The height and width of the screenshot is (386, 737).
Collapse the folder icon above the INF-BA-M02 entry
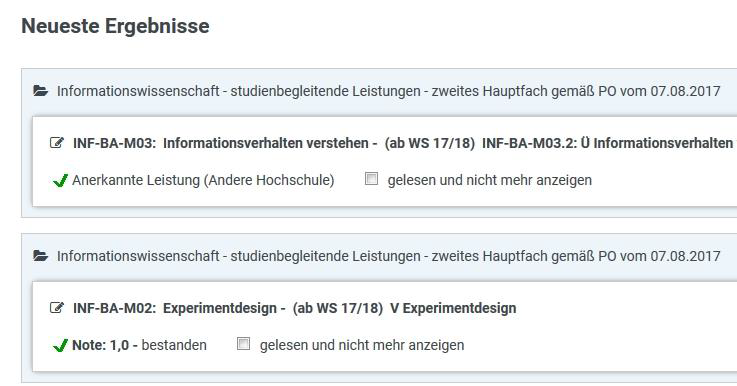tap(41, 256)
